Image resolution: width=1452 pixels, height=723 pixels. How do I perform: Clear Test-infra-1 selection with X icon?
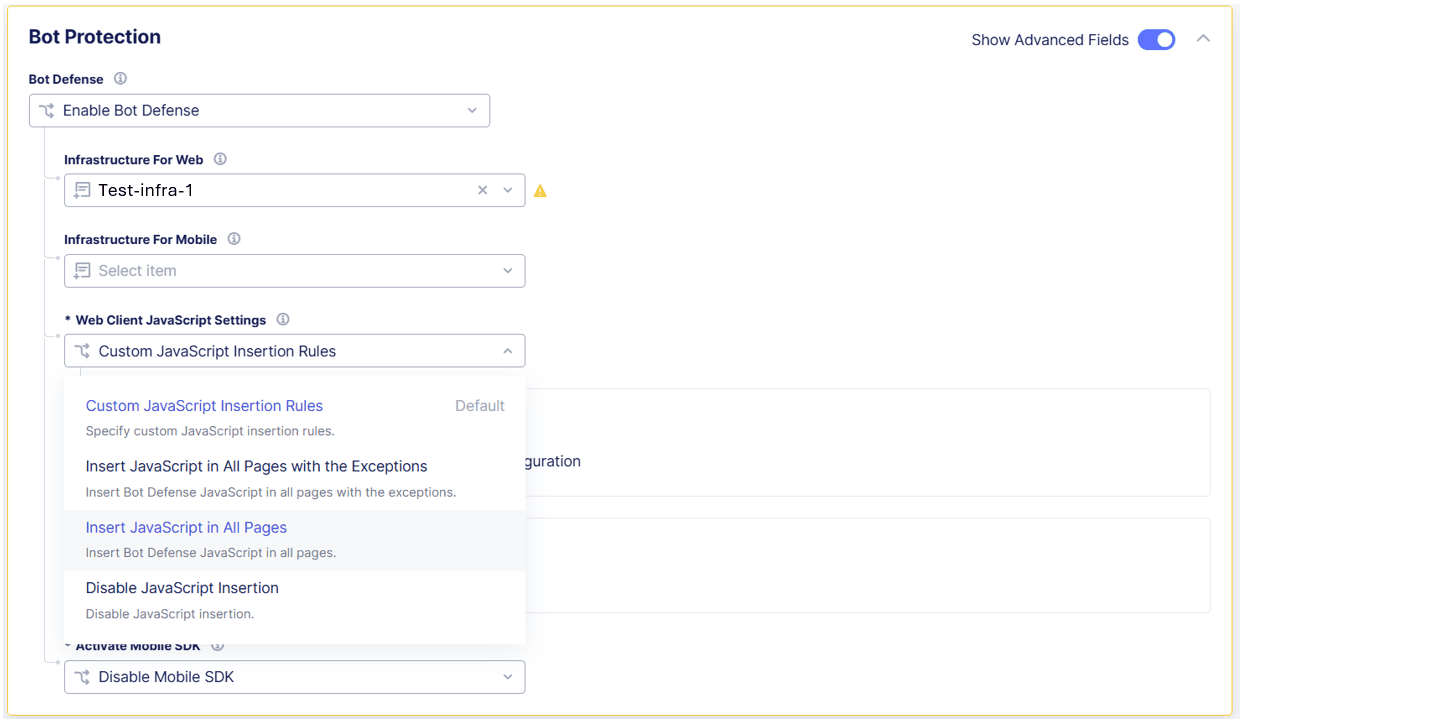(483, 190)
